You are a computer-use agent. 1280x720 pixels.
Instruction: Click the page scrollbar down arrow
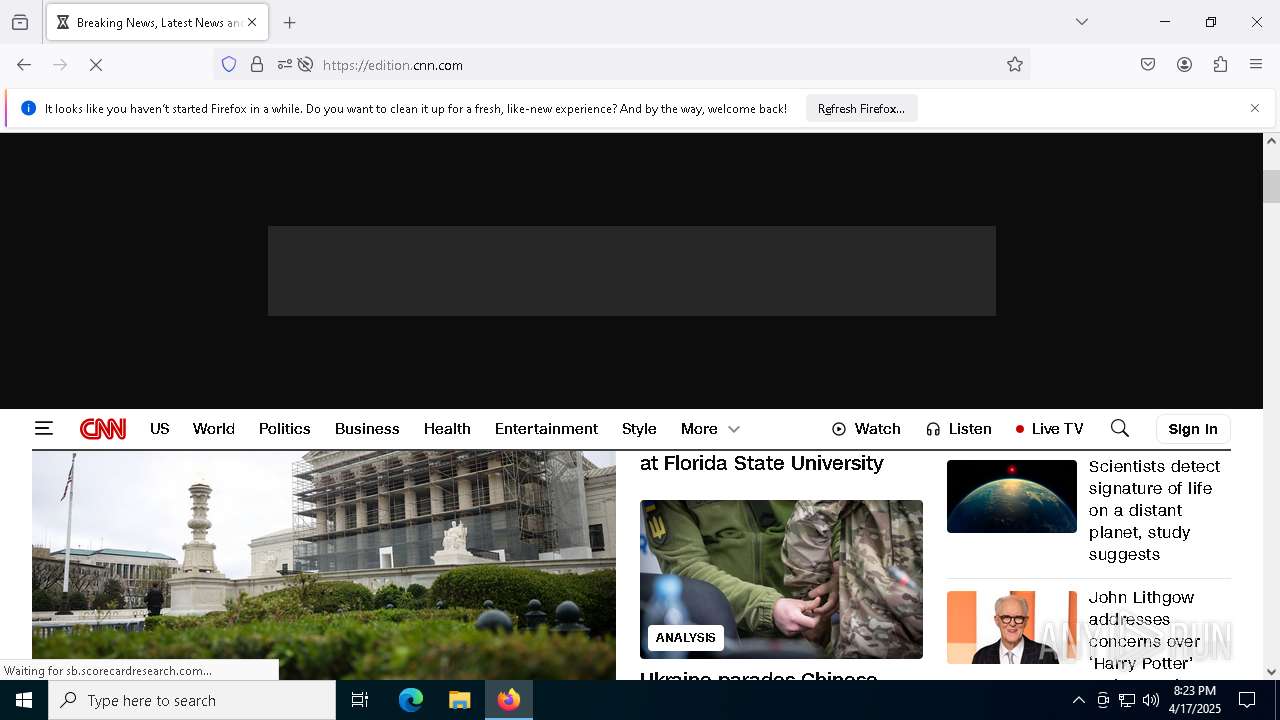pyautogui.click(x=1271, y=672)
